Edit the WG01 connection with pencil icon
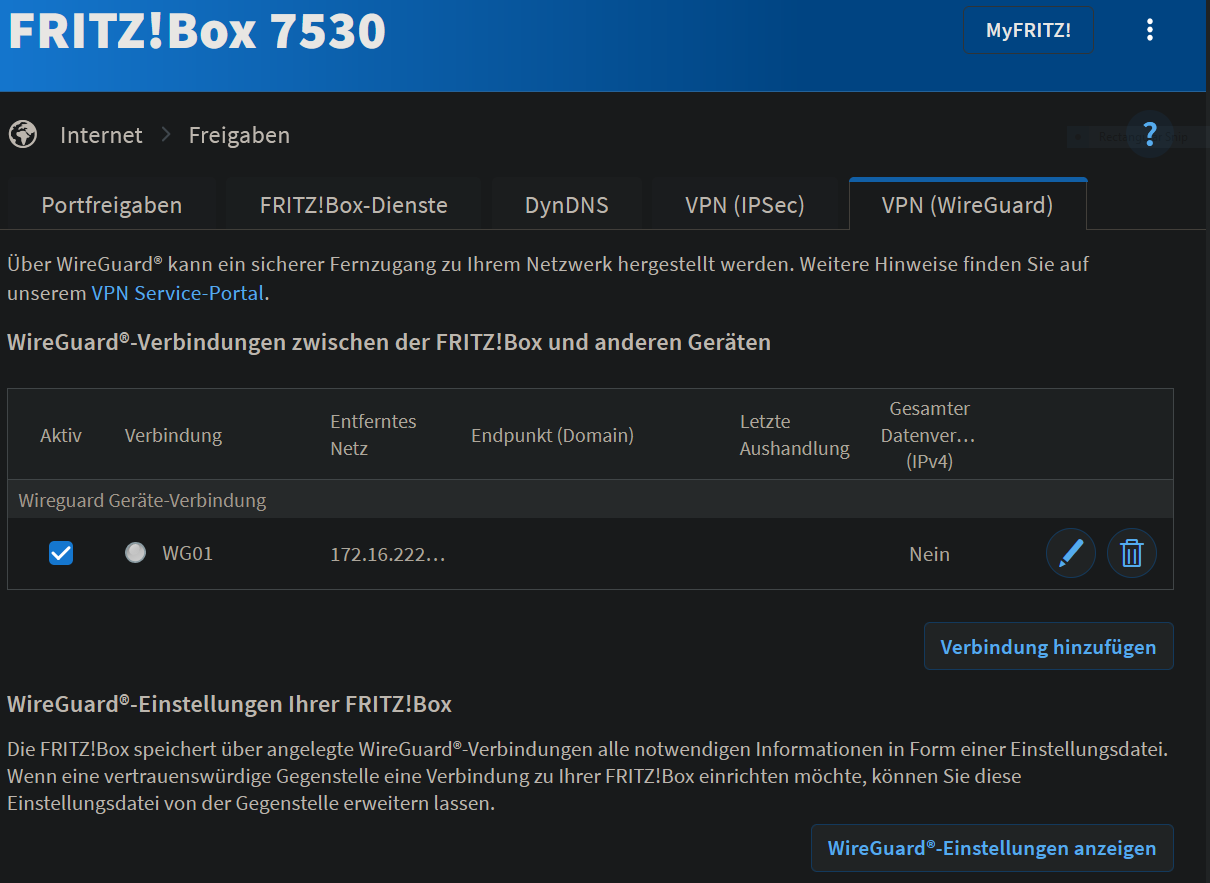The image size is (1210, 883). click(x=1071, y=553)
